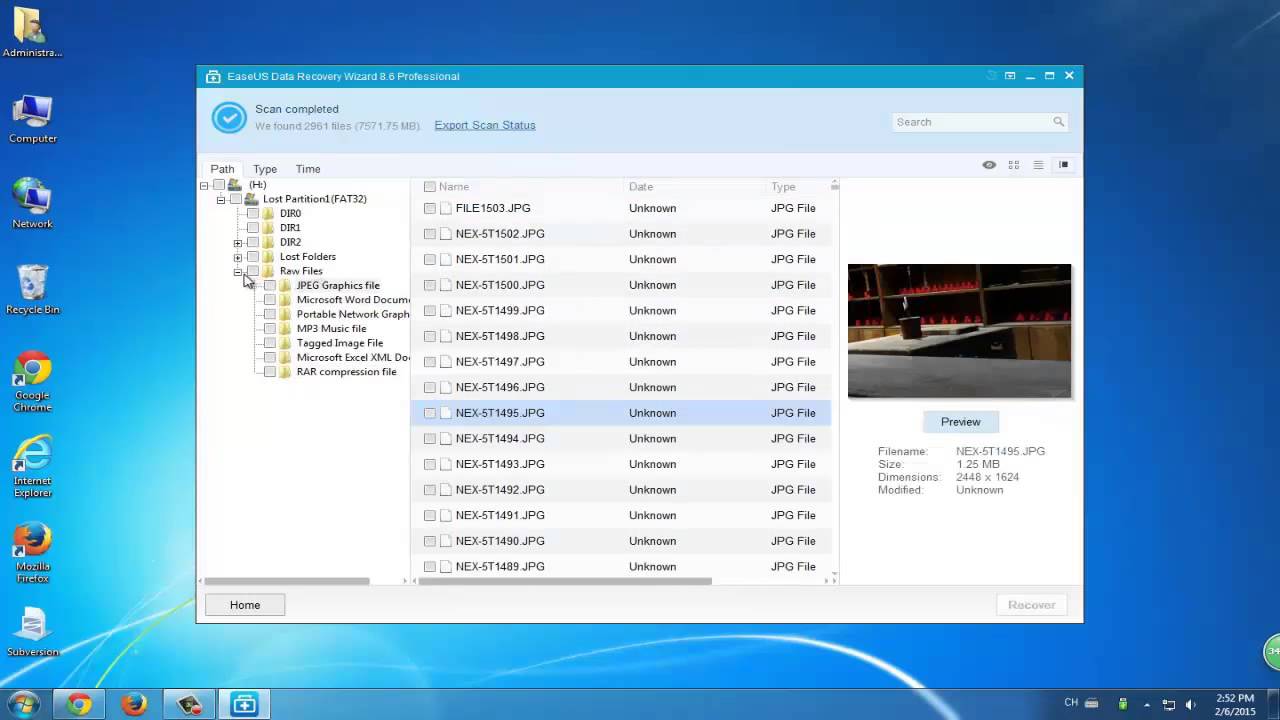This screenshot has height=720, width=1280.
Task: Check the box for NEX-5T1498.JPG
Action: (429, 336)
